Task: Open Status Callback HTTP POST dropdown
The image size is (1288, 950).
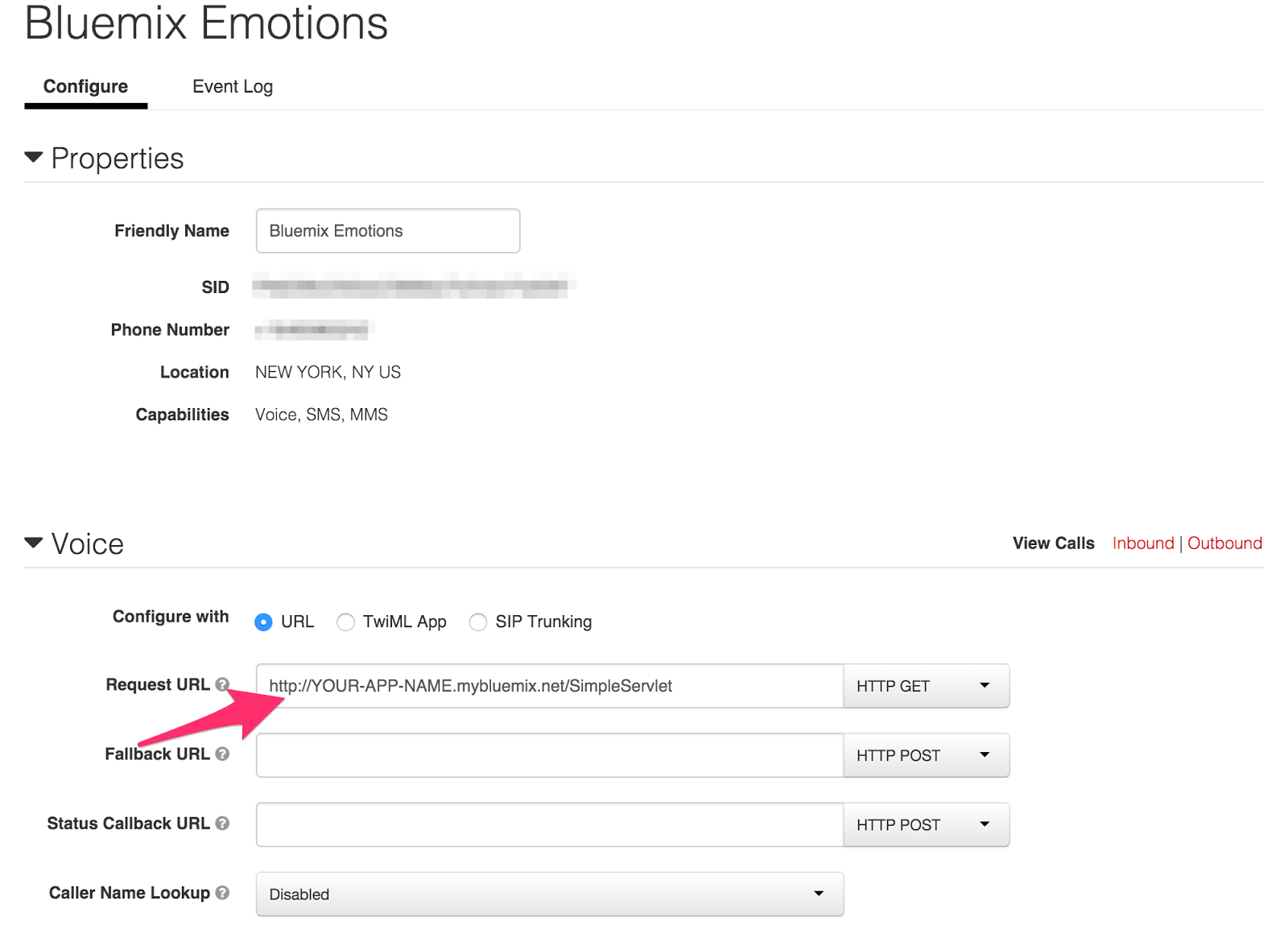Action: [926, 824]
